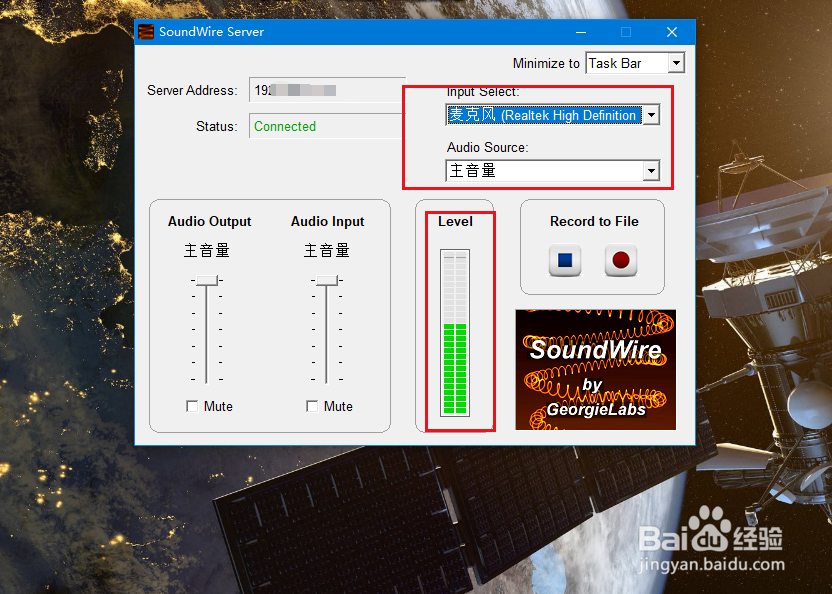Screen dimensions: 832x594
Task: Click the 'Status:' label
Action: tap(216, 126)
